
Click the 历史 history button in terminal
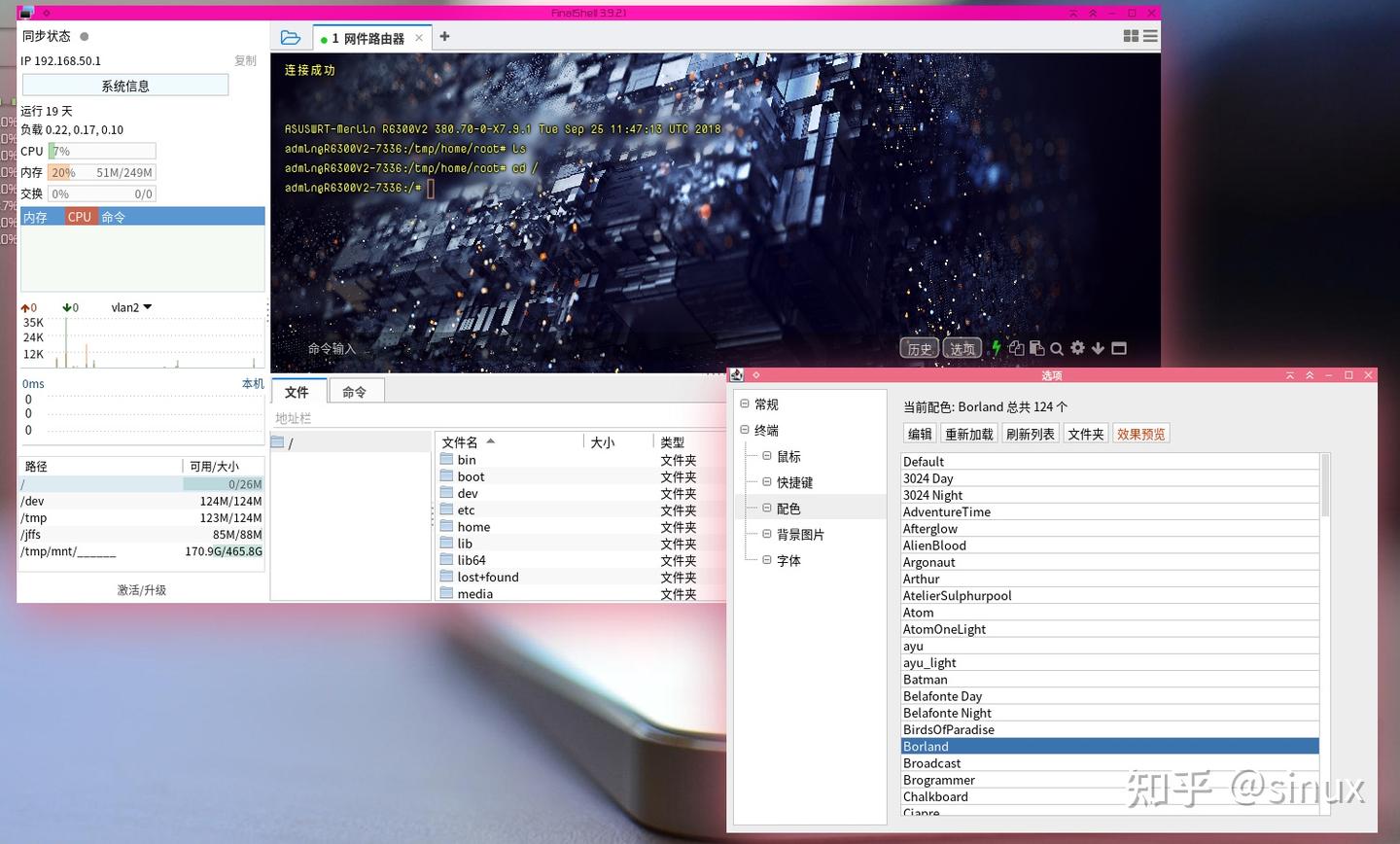(919, 347)
